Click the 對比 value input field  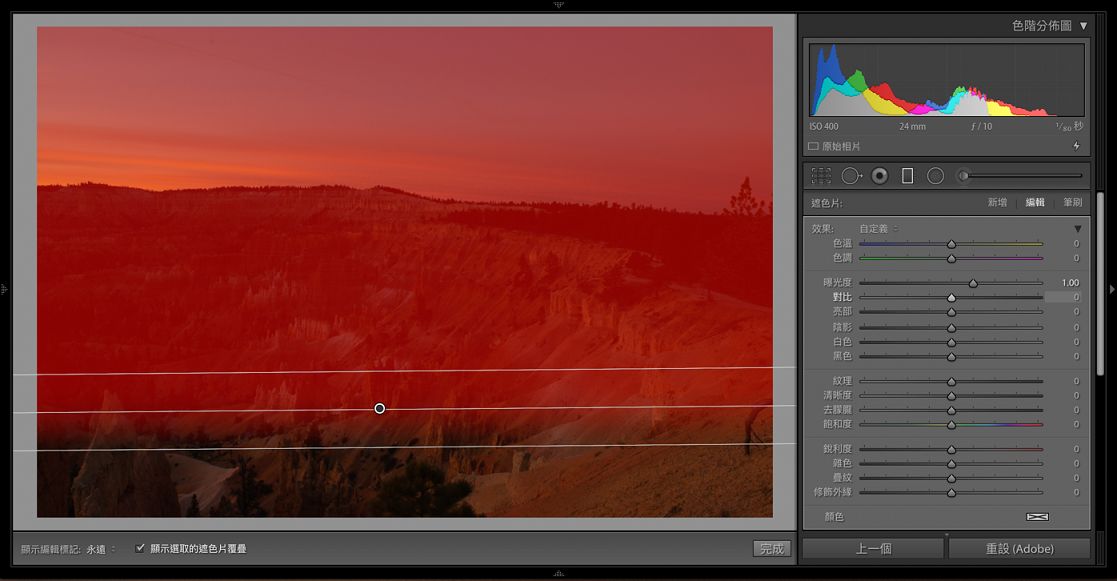pos(1063,297)
